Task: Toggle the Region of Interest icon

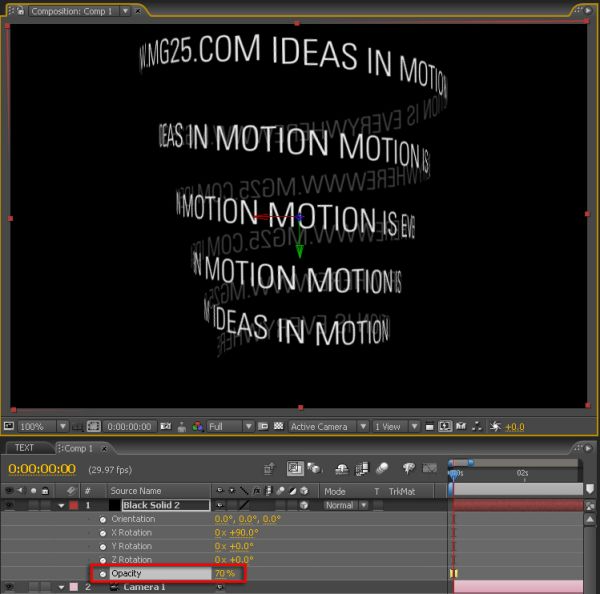Action: pos(263,426)
